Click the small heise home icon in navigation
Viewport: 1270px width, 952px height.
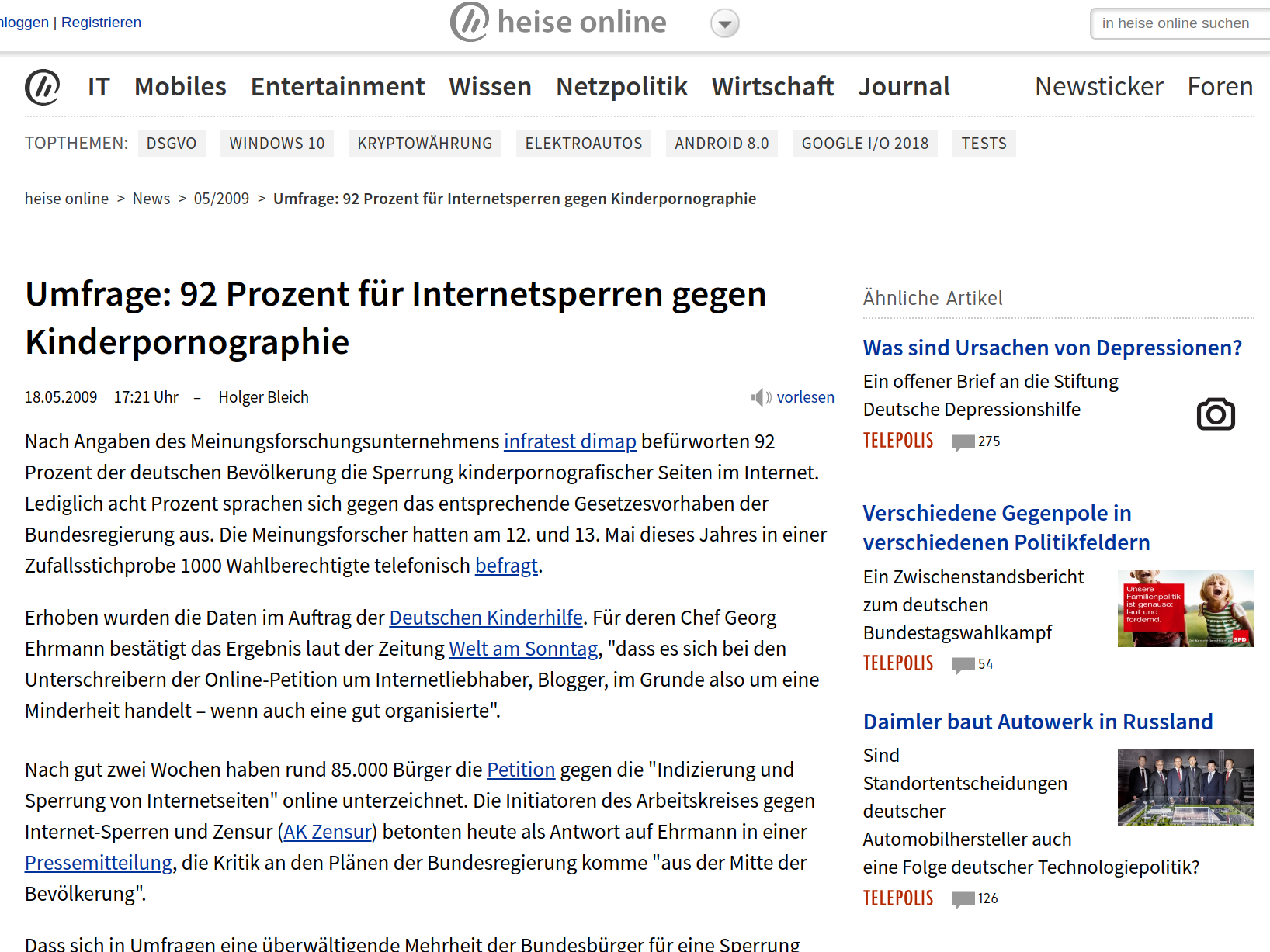tap(43, 87)
